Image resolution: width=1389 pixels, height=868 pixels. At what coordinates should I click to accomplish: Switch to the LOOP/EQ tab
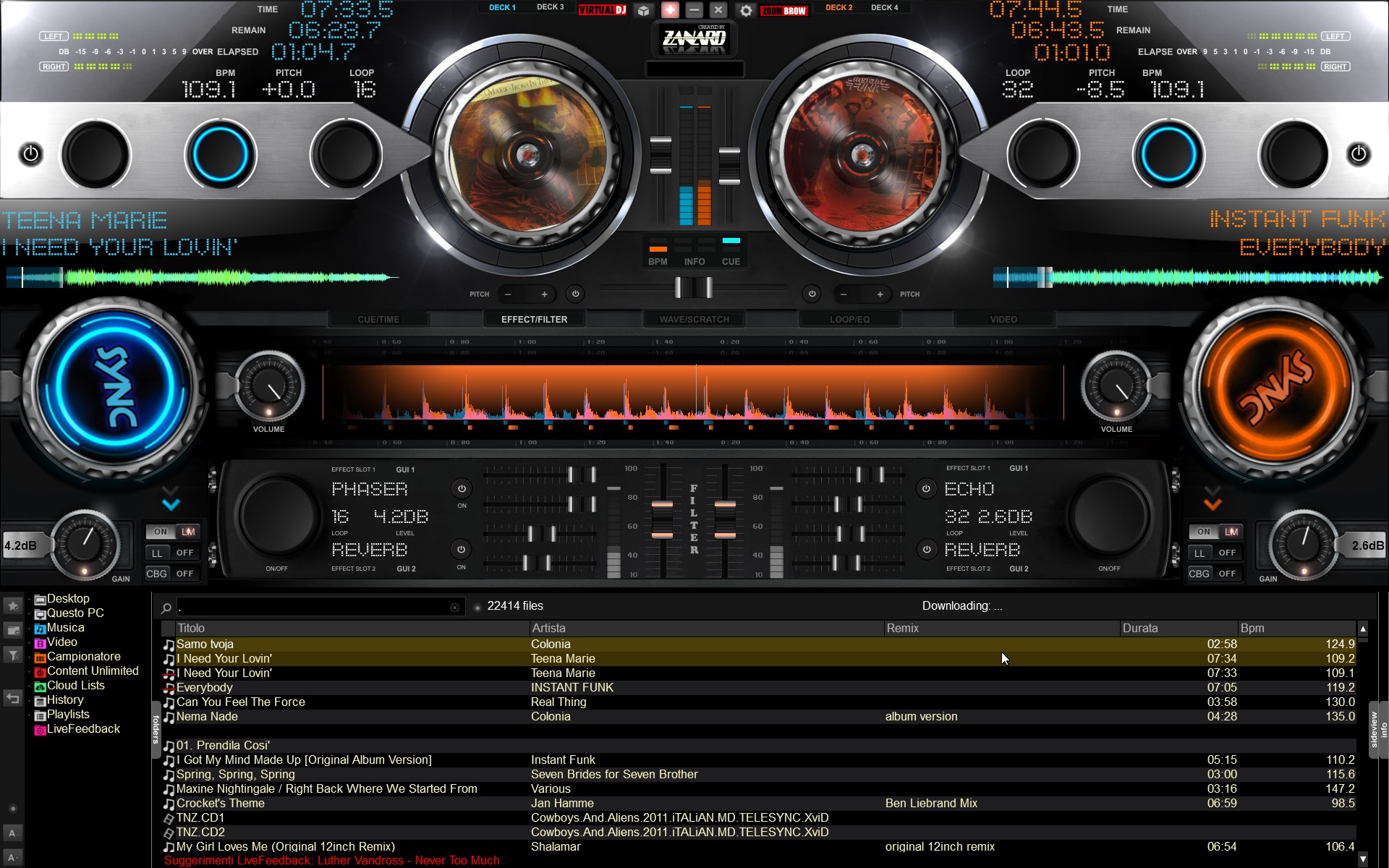[x=849, y=319]
